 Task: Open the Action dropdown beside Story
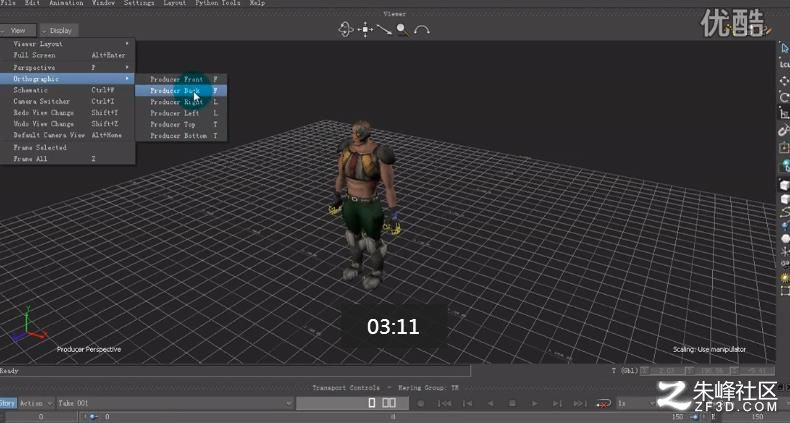[36, 403]
